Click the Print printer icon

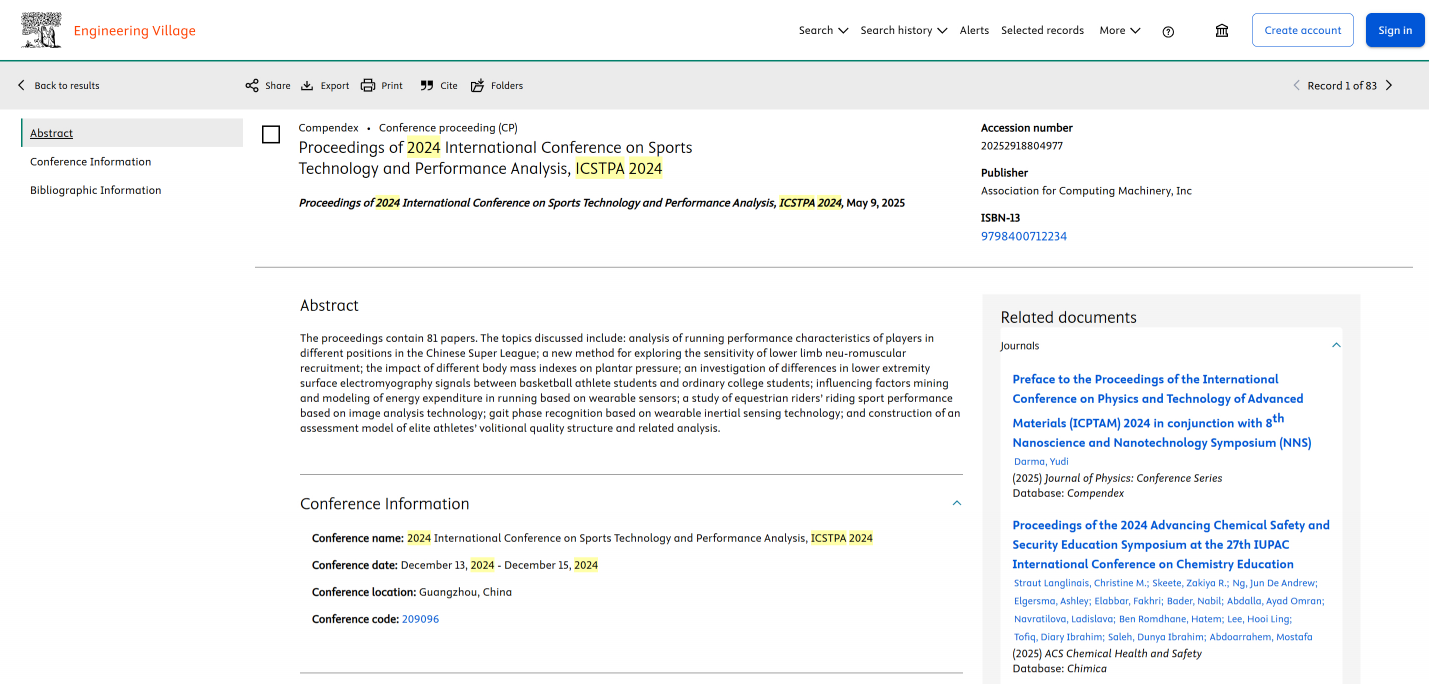tap(368, 86)
